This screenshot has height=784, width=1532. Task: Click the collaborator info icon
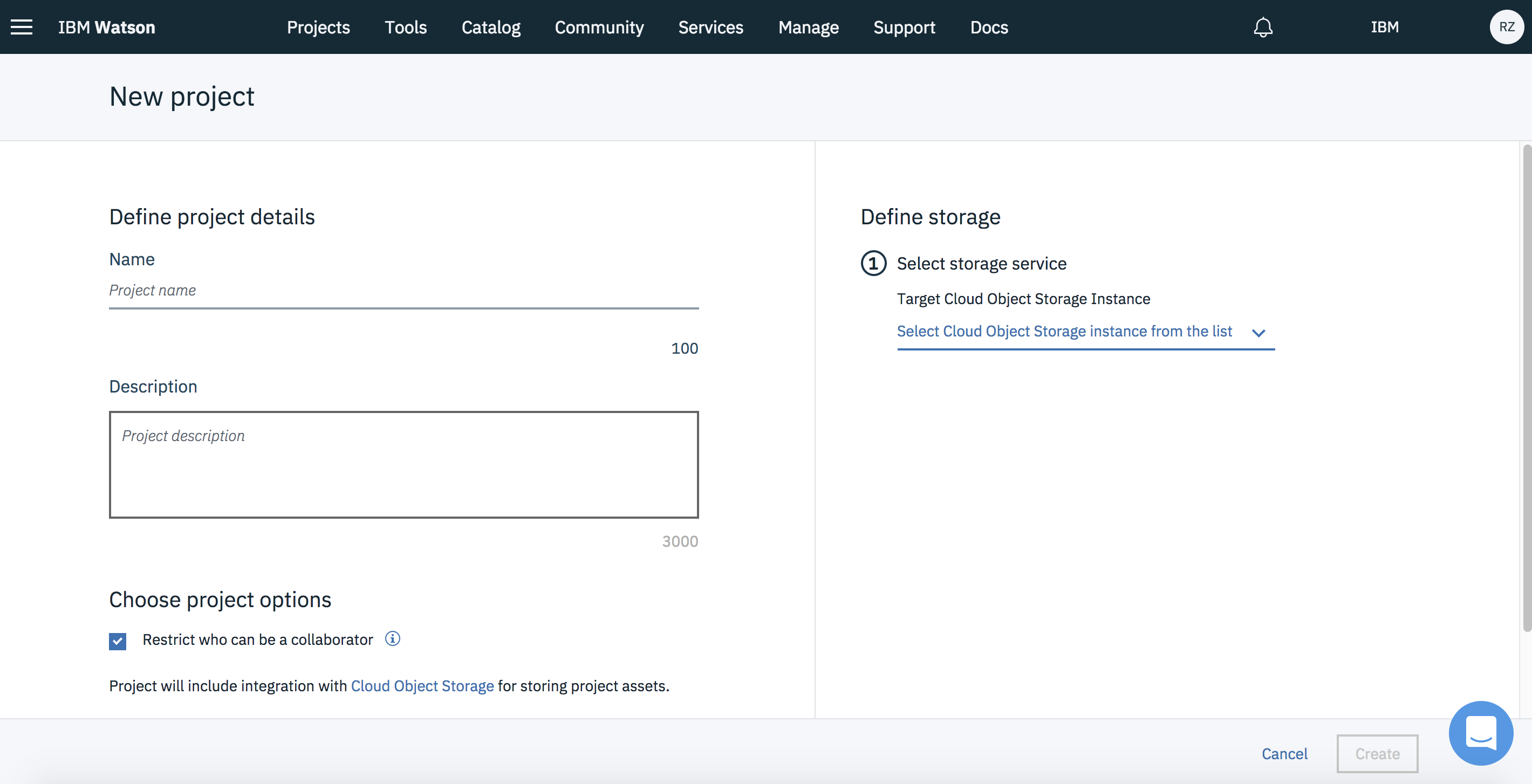[393, 639]
